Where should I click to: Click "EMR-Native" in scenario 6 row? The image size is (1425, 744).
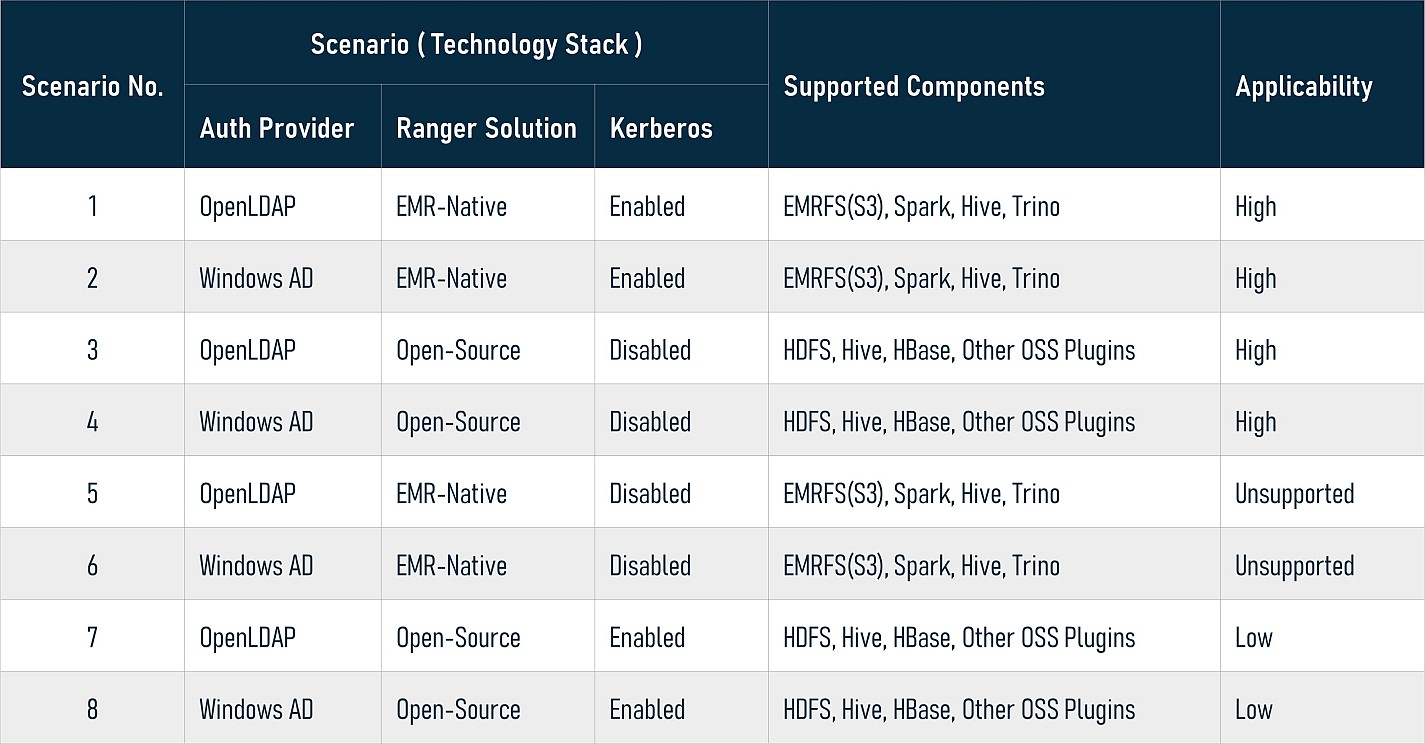point(451,566)
